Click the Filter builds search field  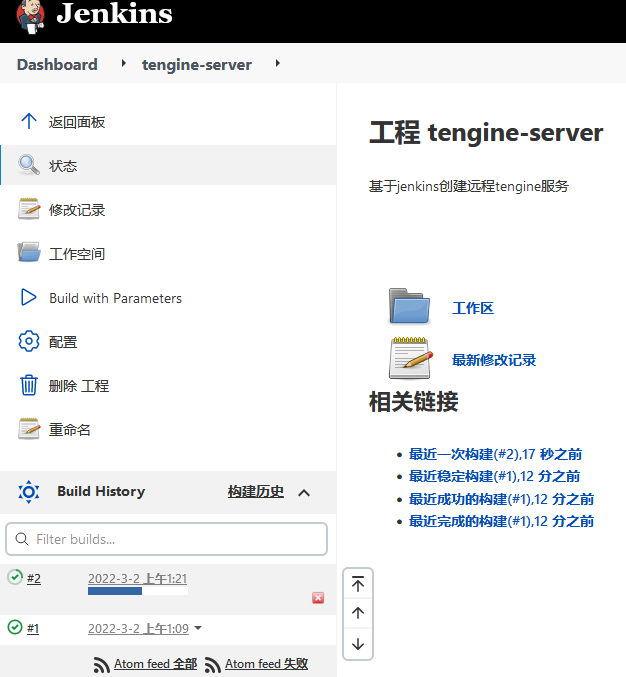[x=166, y=539]
